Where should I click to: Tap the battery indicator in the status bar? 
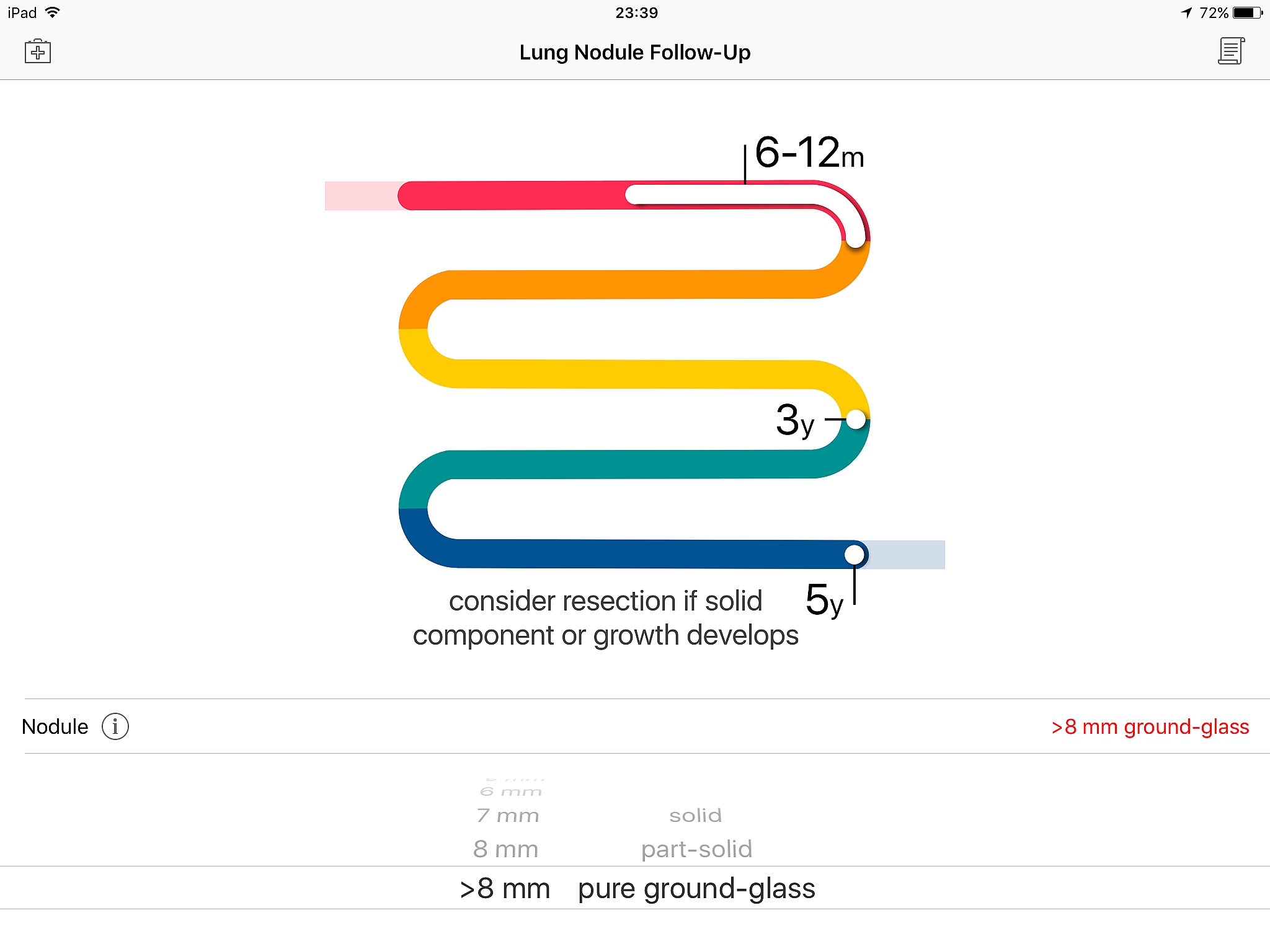1246,12
